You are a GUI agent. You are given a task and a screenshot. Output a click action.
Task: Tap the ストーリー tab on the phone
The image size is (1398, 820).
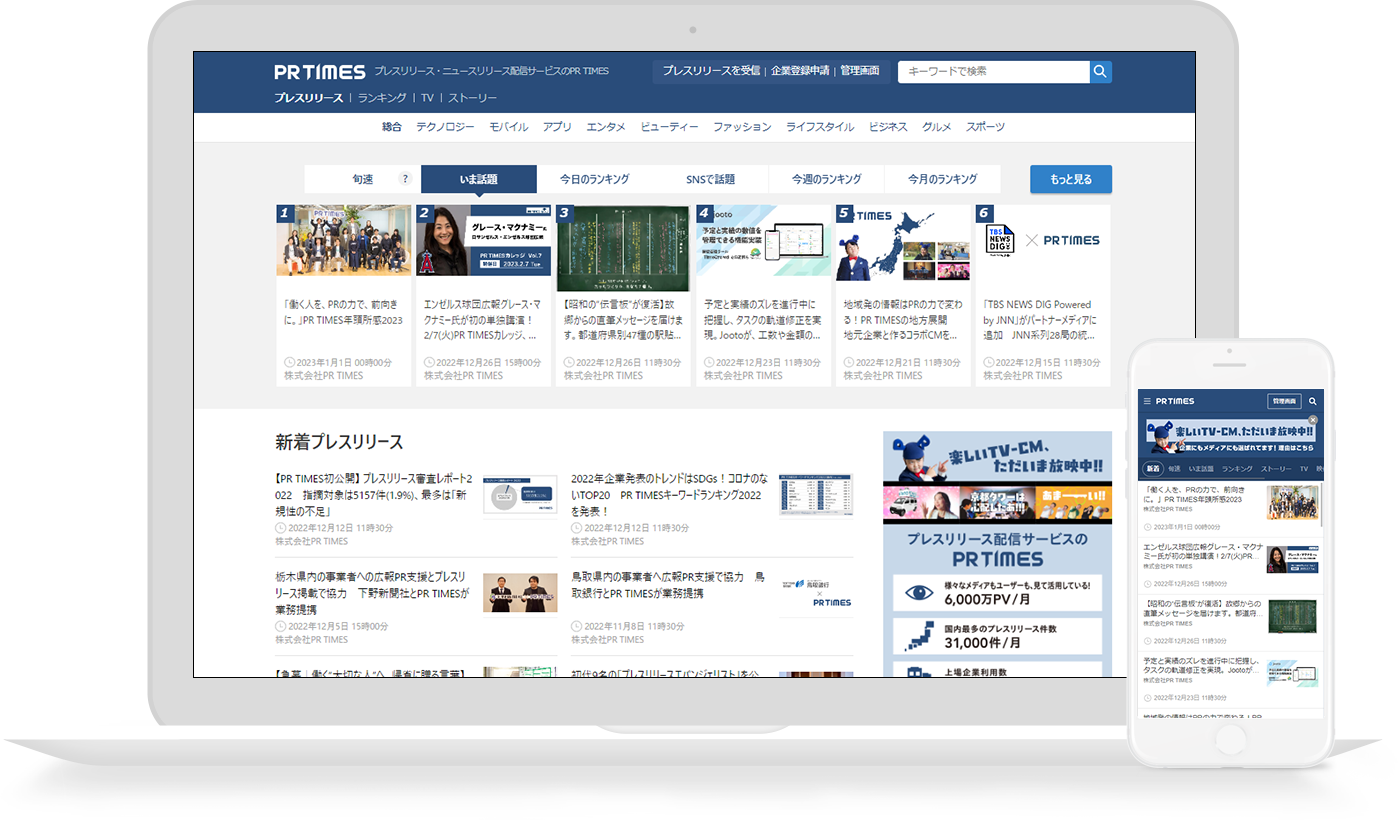(1276, 468)
